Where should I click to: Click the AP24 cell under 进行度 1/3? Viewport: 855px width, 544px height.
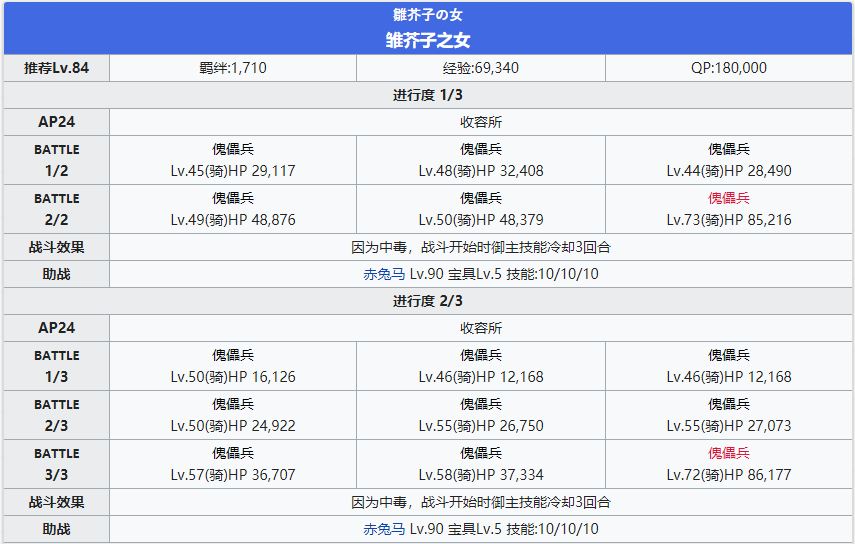[x=56, y=122]
